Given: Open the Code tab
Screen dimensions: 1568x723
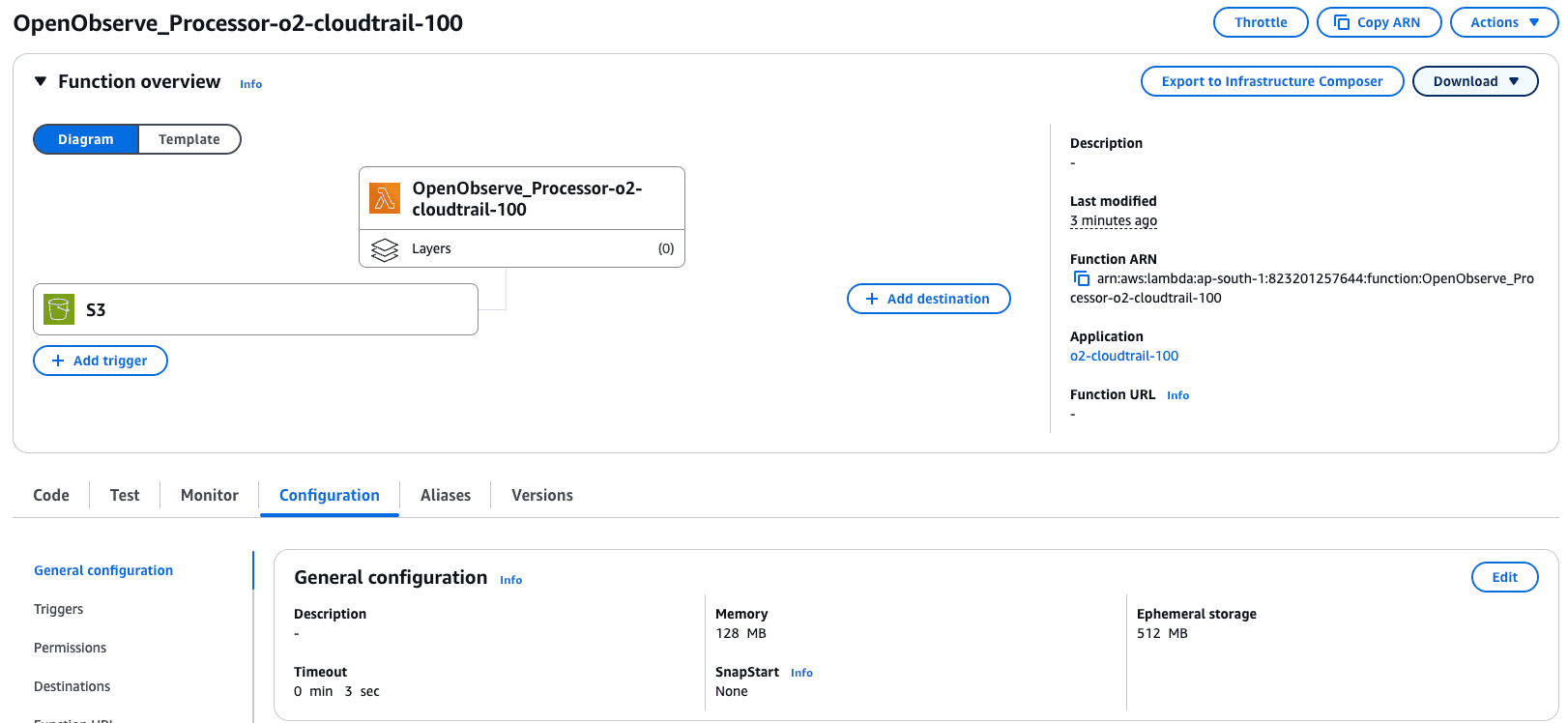Looking at the screenshot, I should [51, 495].
